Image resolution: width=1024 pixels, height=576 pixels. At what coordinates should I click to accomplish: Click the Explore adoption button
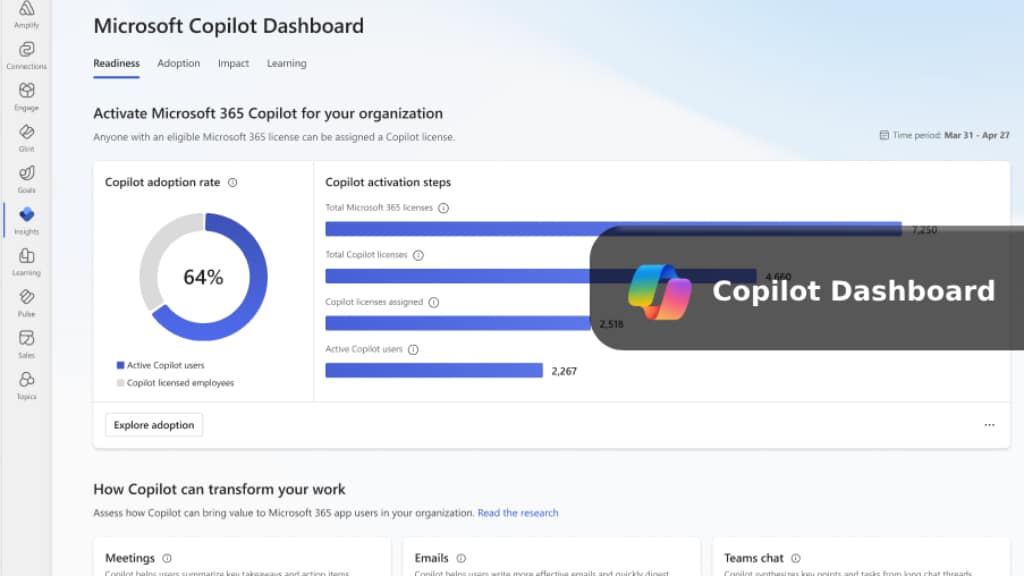154,425
